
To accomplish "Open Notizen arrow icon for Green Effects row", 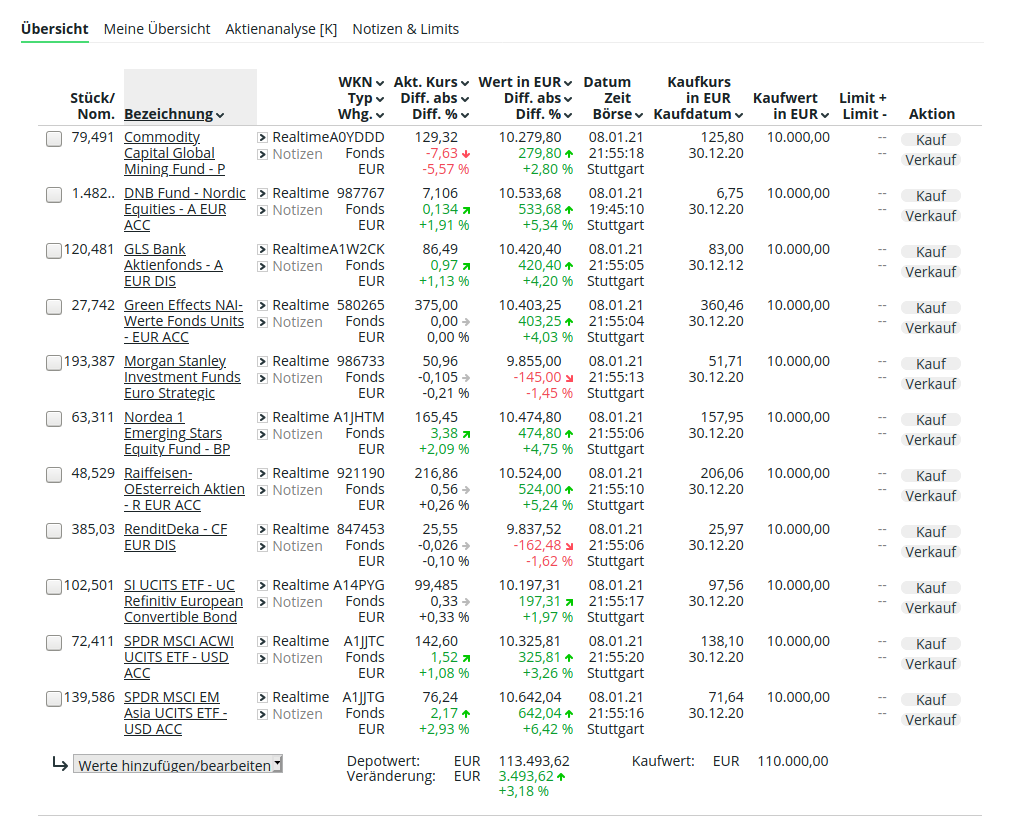I will (262, 322).
